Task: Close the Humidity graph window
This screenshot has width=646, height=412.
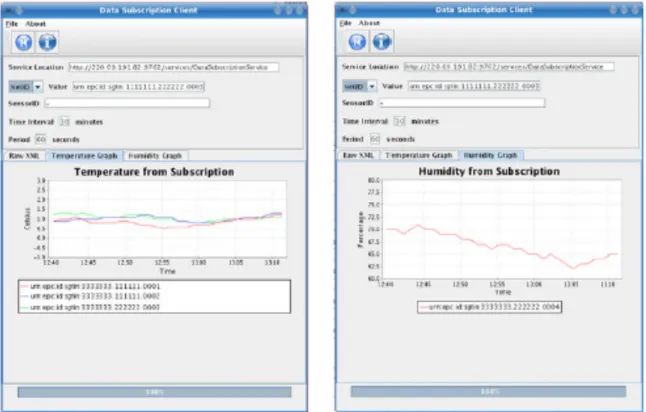Action: pyautogui.click(x=635, y=9)
